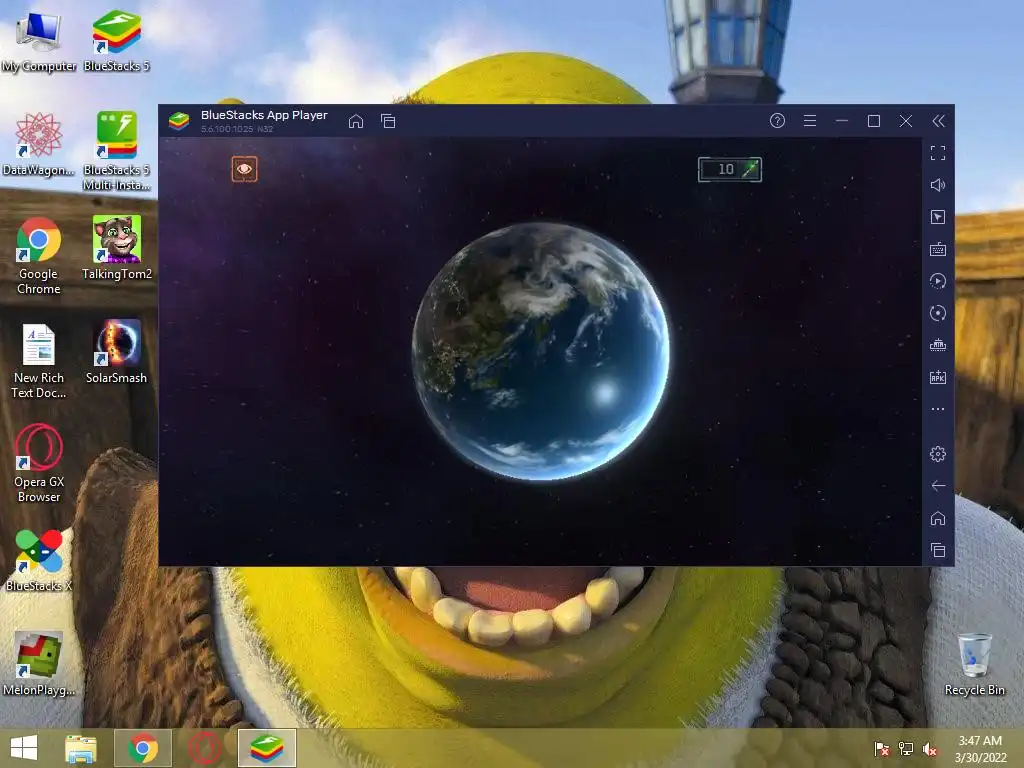Select the BlueStacks X desktop shortcut
This screenshot has height=768, width=1024.
pyautogui.click(x=39, y=561)
